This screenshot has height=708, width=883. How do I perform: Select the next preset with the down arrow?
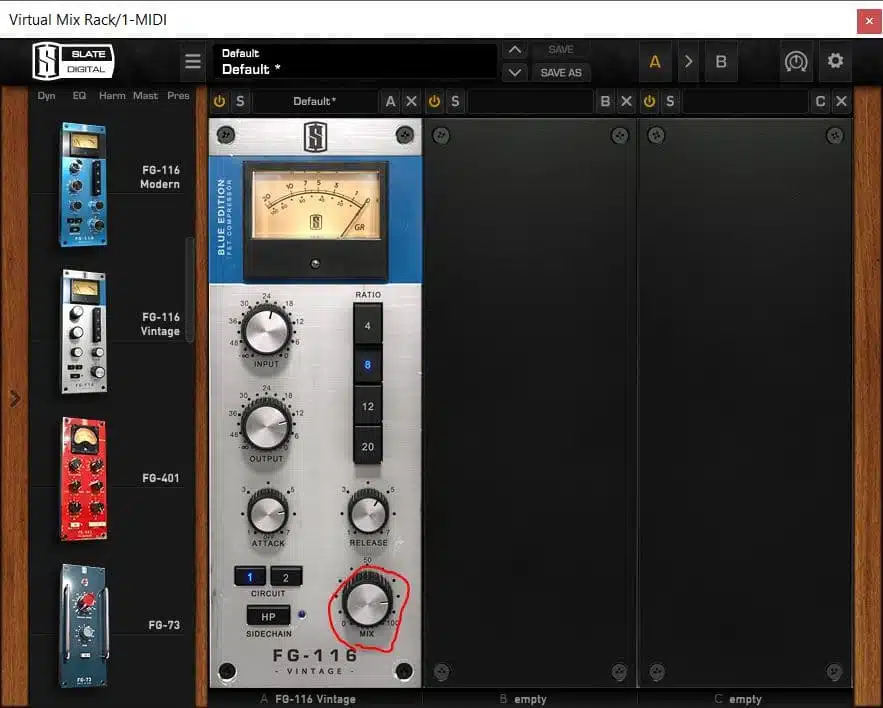(x=515, y=73)
